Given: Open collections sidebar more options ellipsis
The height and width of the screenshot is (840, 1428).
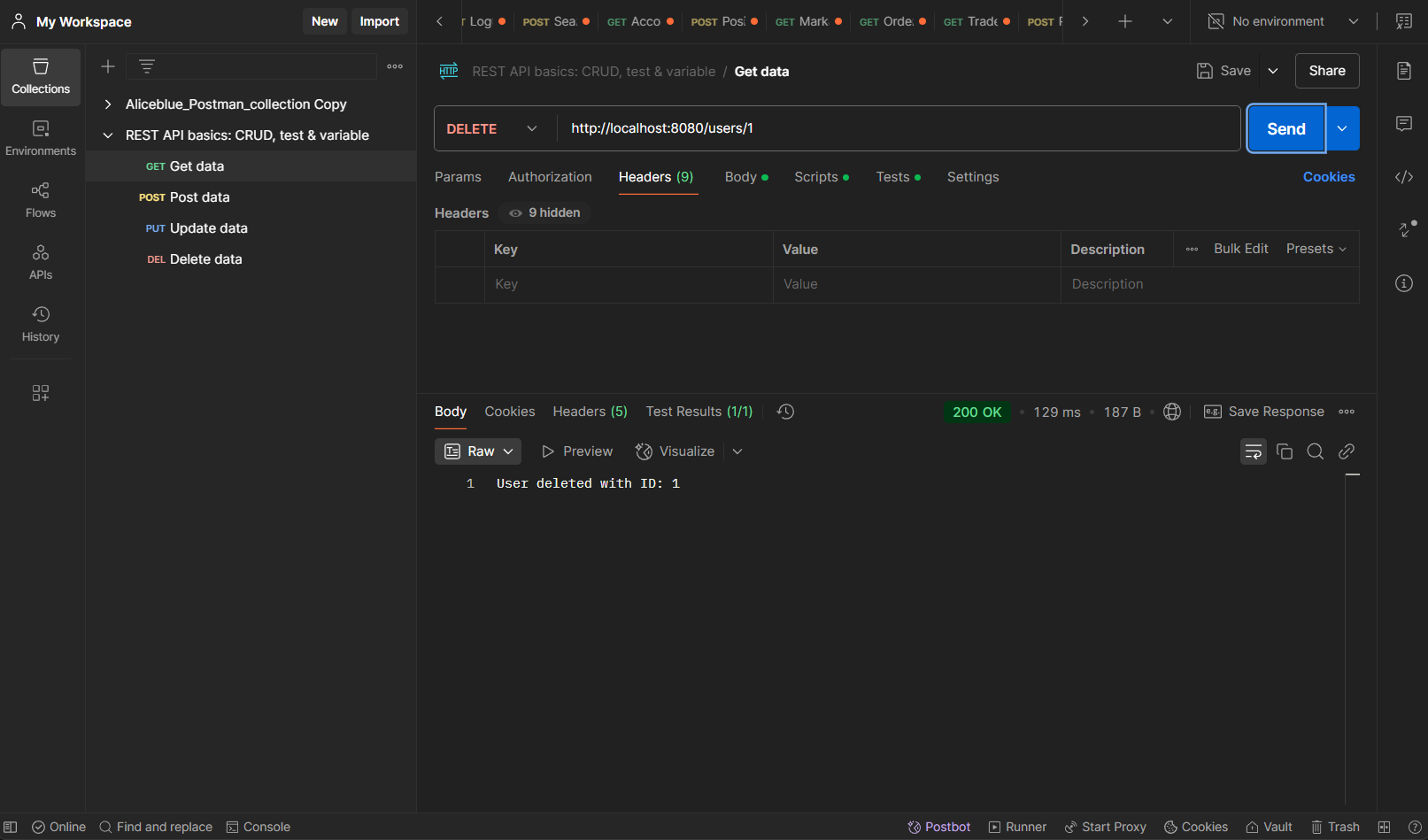Looking at the screenshot, I should click(x=395, y=66).
